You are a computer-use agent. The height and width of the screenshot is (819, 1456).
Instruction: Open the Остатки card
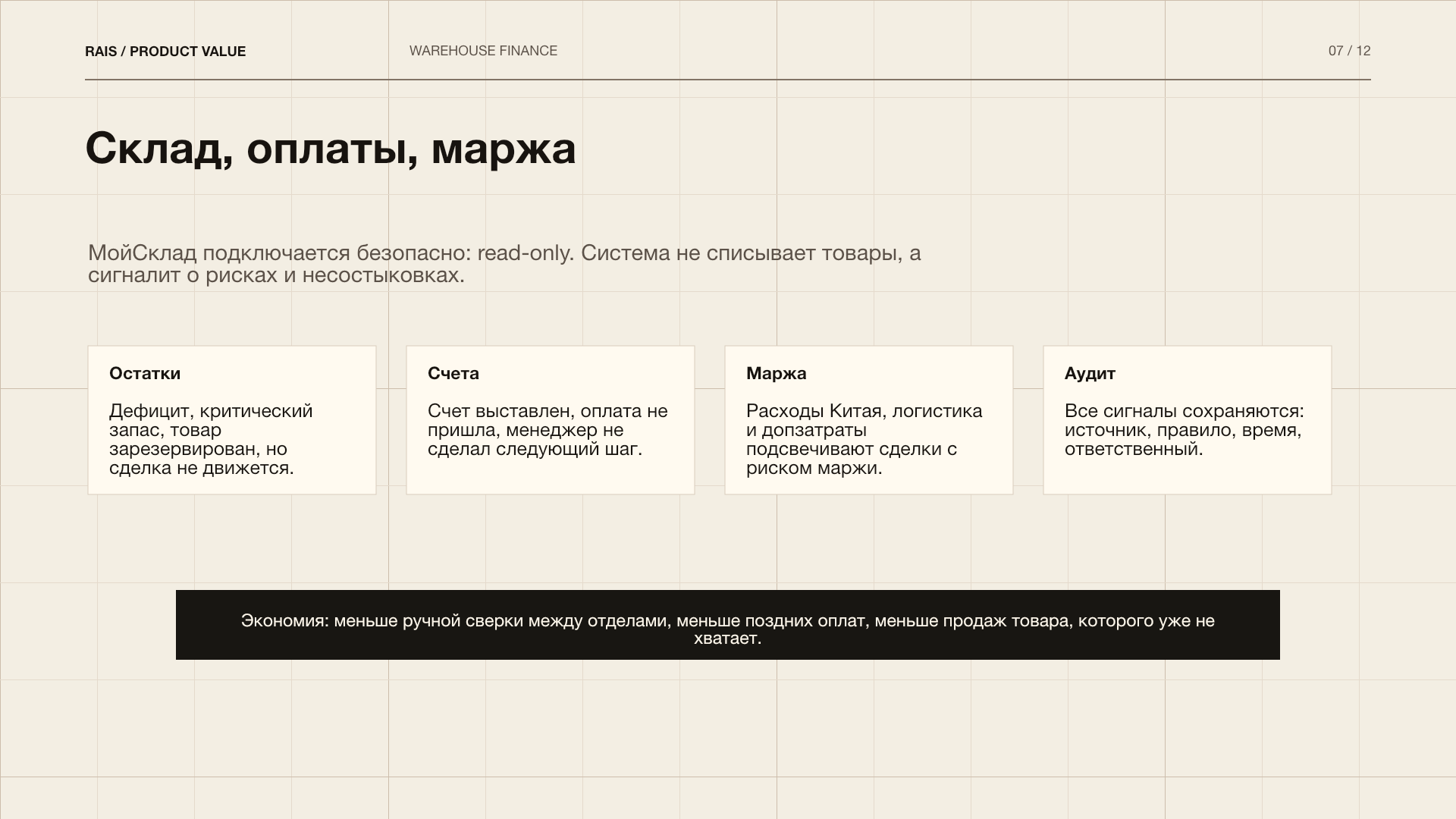tap(231, 419)
